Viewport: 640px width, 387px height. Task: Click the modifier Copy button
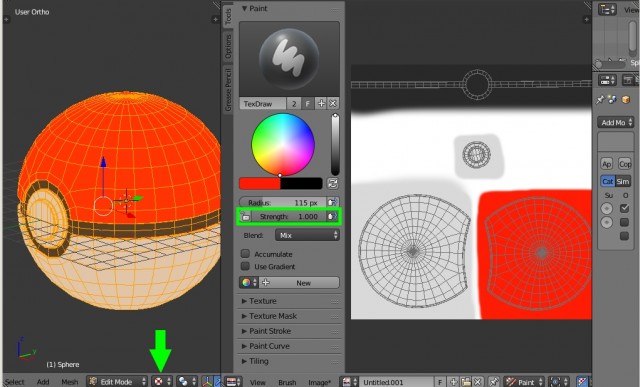click(x=625, y=164)
